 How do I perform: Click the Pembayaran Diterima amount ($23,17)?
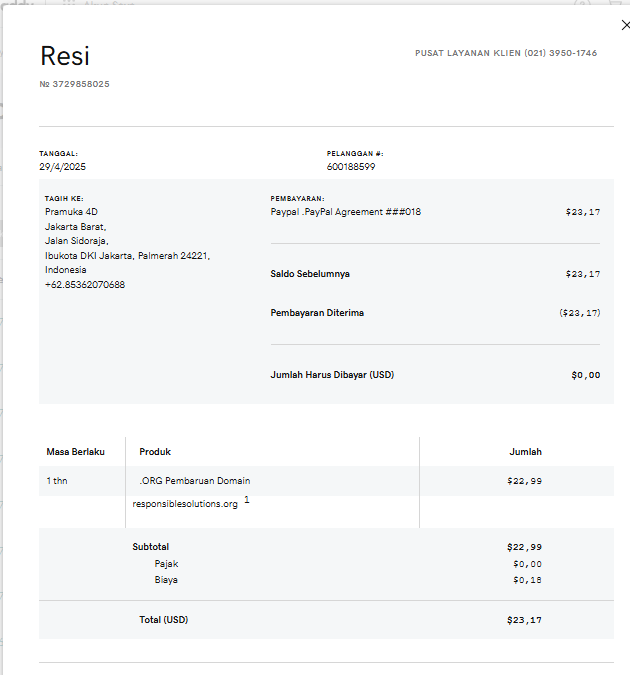tap(580, 313)
